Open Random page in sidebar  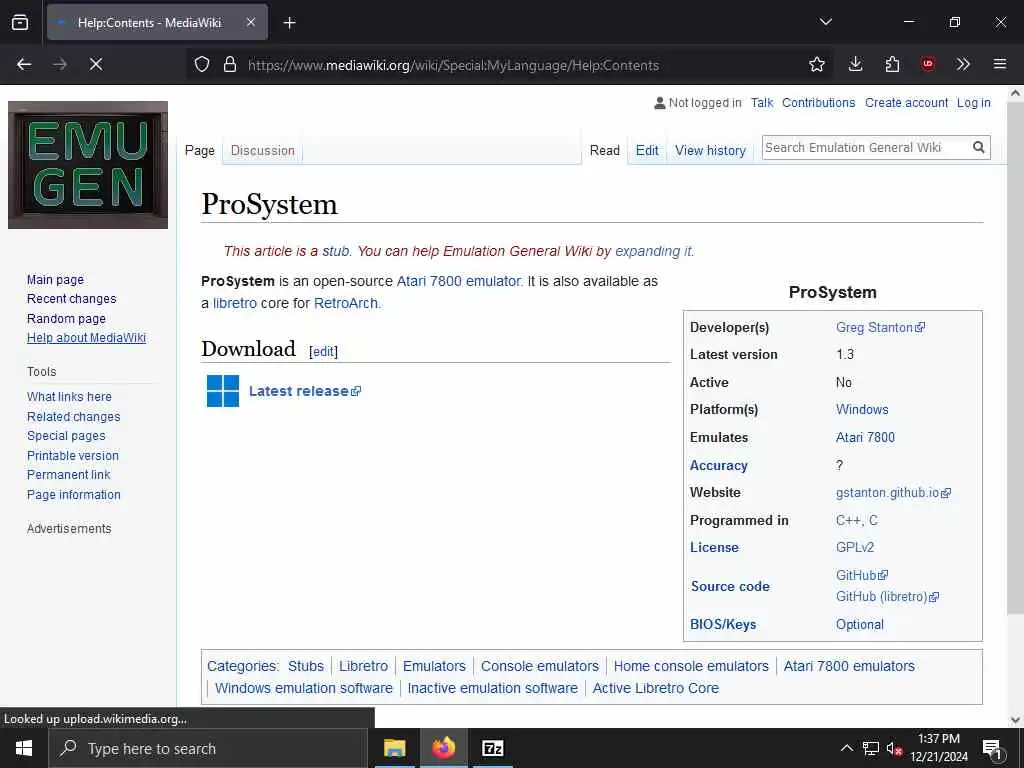(x=66, y=319)
